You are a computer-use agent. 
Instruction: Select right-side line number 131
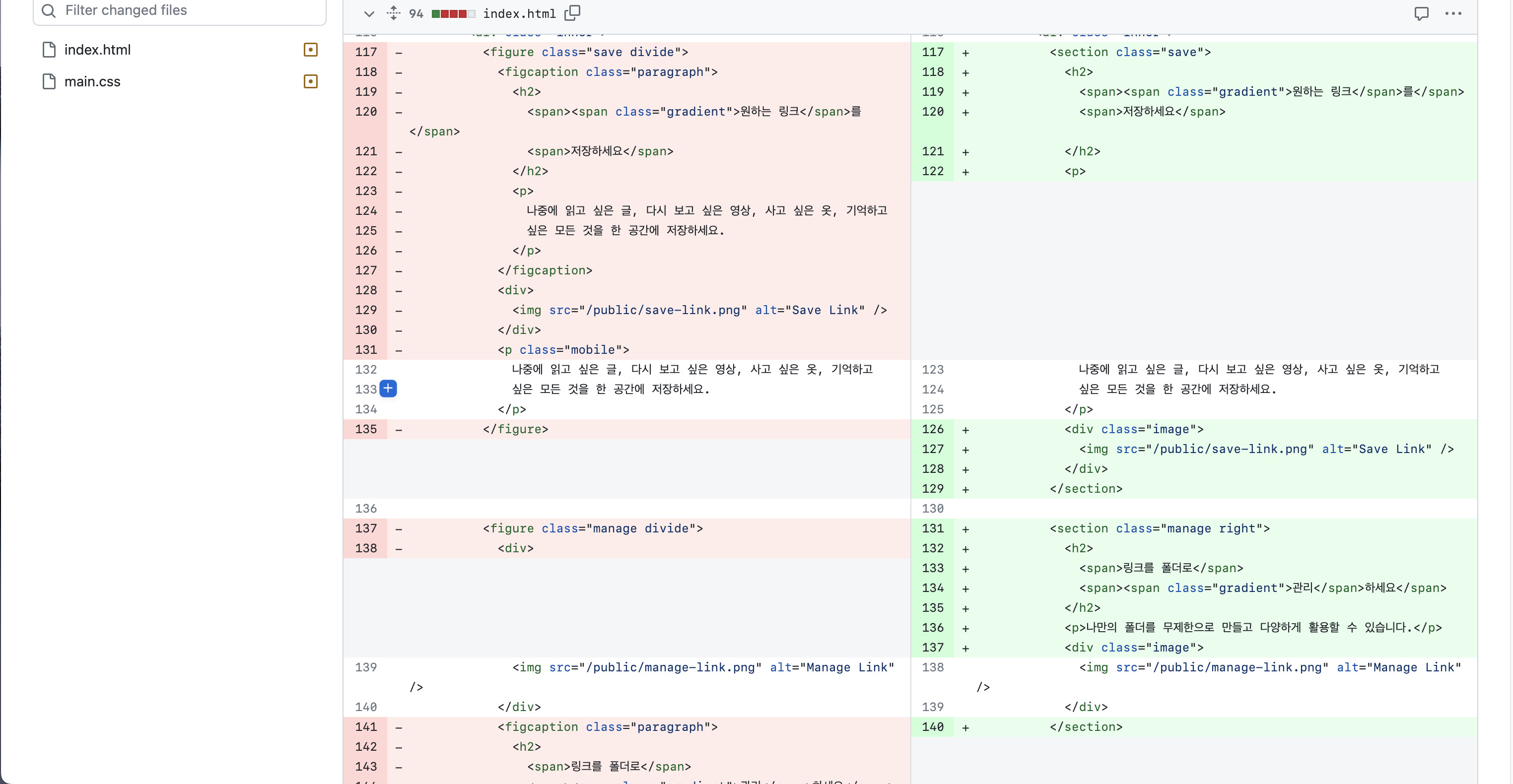click(932, 528)
